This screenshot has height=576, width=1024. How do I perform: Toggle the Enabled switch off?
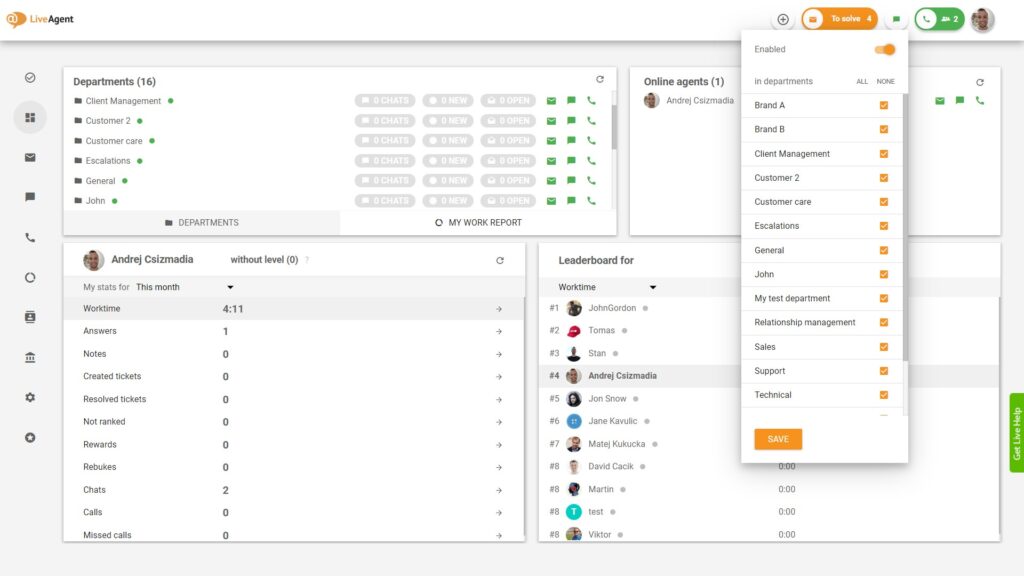(884, 49)
